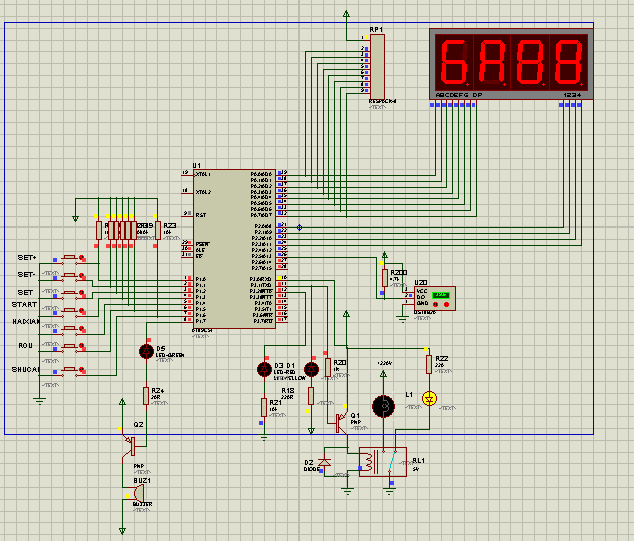Click the 'XTAL1' pin label on U1
The image size is (634, 541).
(203, 174)
